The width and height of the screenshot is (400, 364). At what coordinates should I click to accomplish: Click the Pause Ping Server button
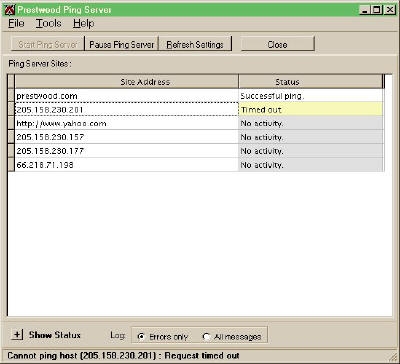click(x=122, y=44)
